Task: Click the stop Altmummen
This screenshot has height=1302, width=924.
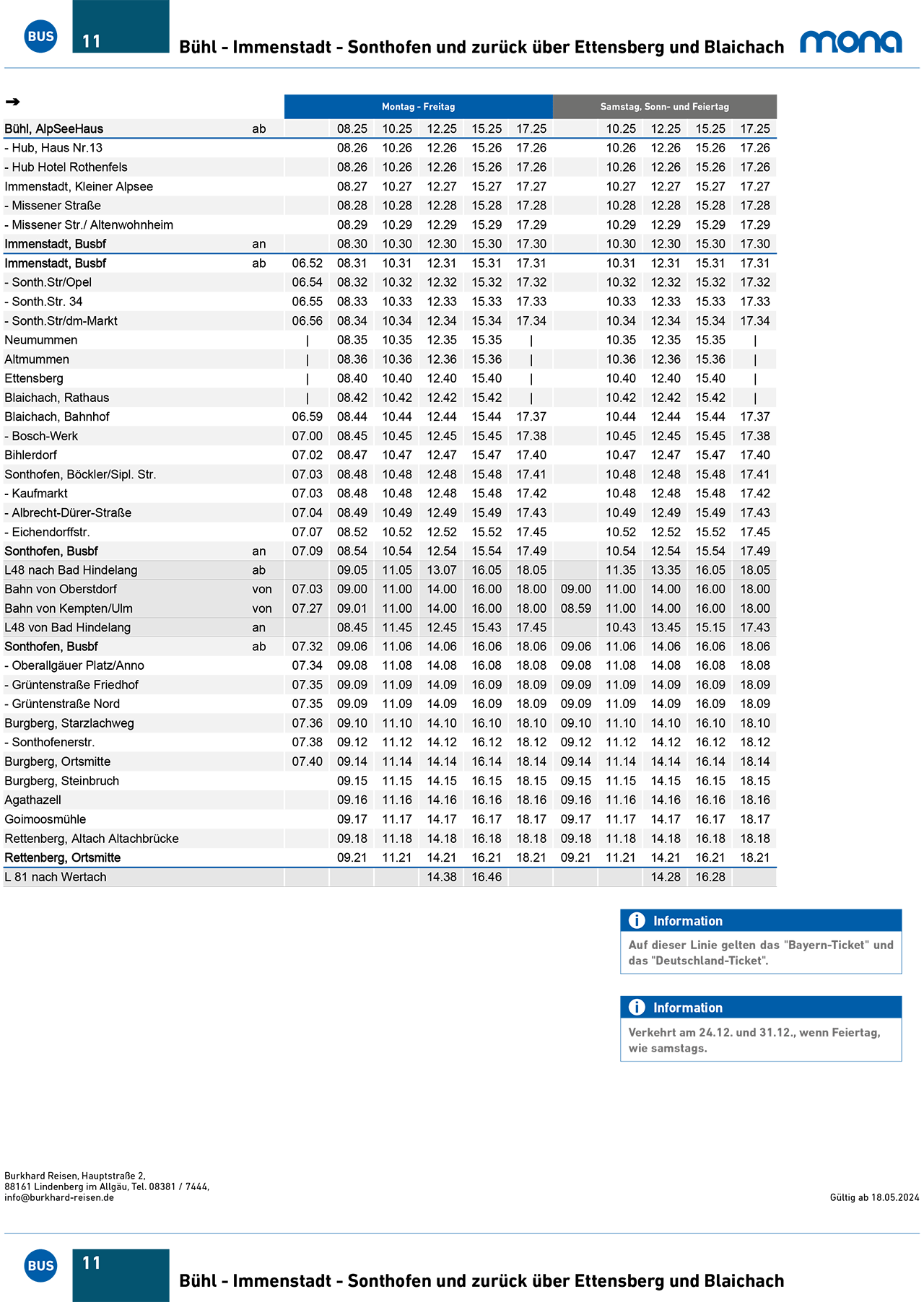Action: 37,359
